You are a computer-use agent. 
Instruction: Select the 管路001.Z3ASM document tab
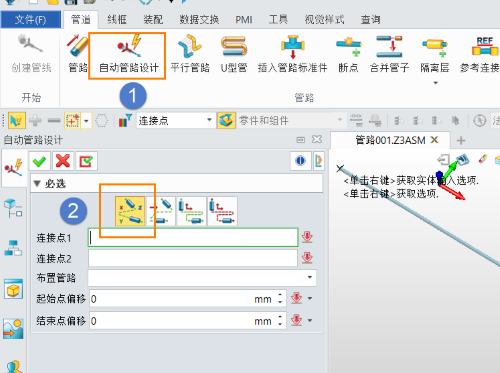point(390,140)
